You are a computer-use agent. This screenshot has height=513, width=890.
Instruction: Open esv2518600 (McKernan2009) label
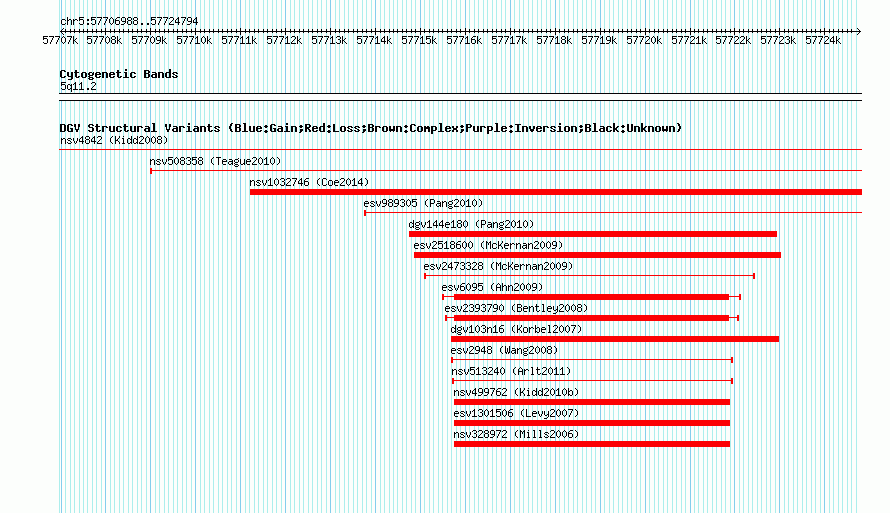[488, 245]
